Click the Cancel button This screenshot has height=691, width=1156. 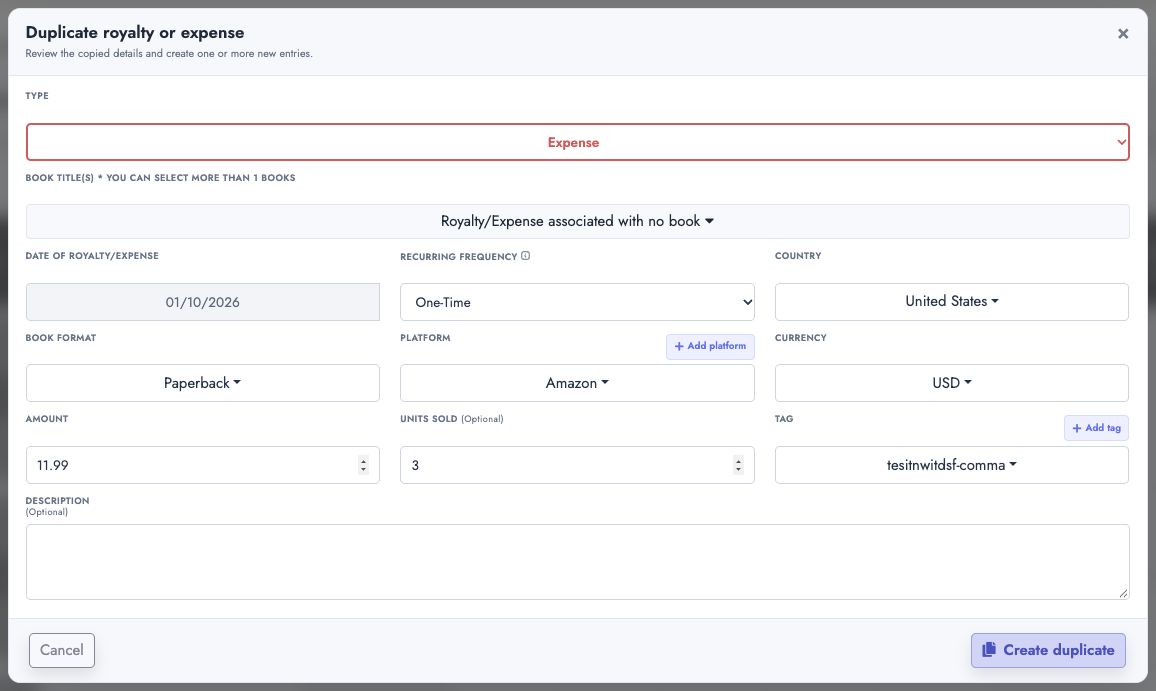click(62, 650)
